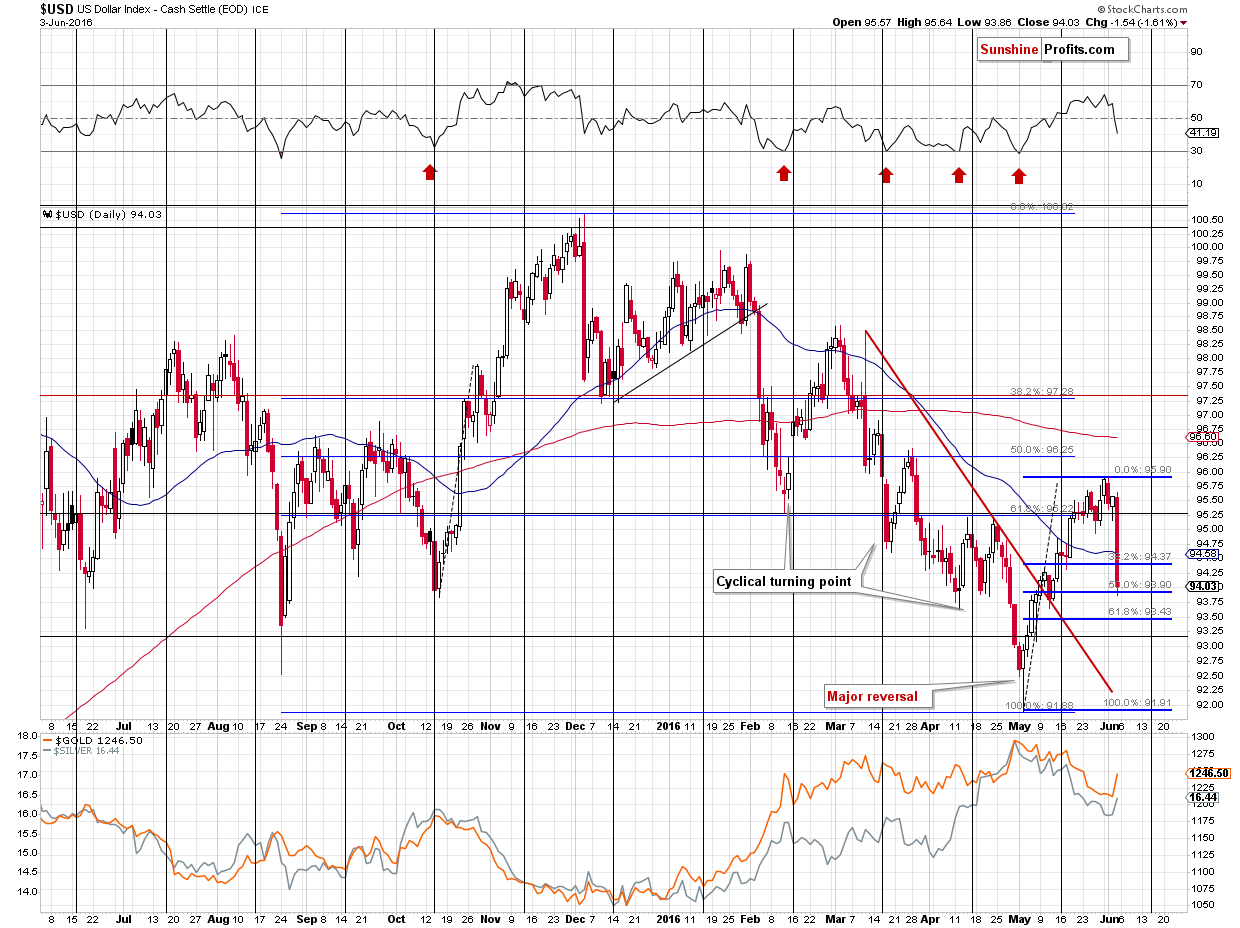This screenshot has height=928, width=1240.
Task: Click the '100.0%: 91.91' Fibonacci label
Action: [x=1138, y=703]
